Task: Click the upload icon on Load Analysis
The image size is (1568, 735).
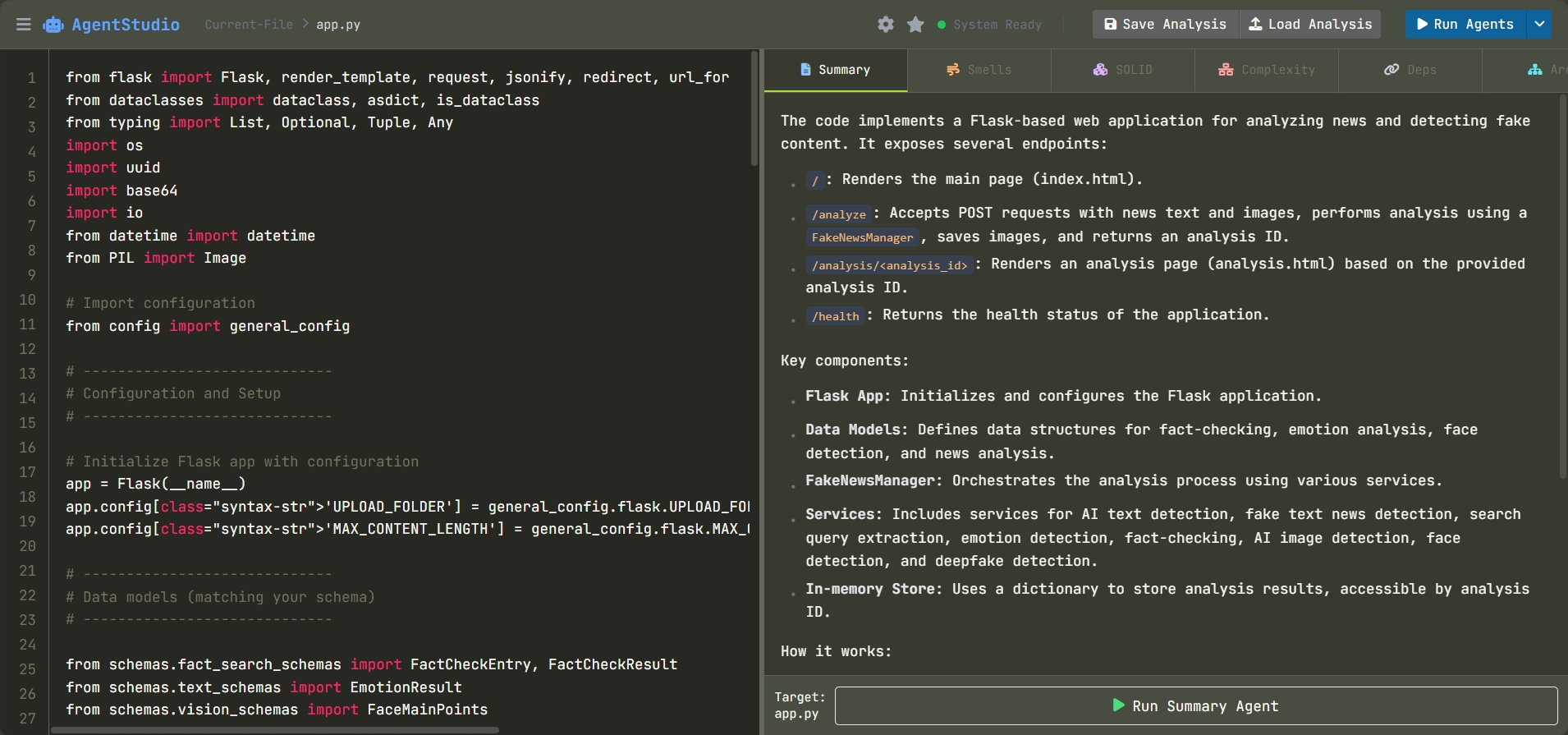Action: click(x=1256, y=24)
